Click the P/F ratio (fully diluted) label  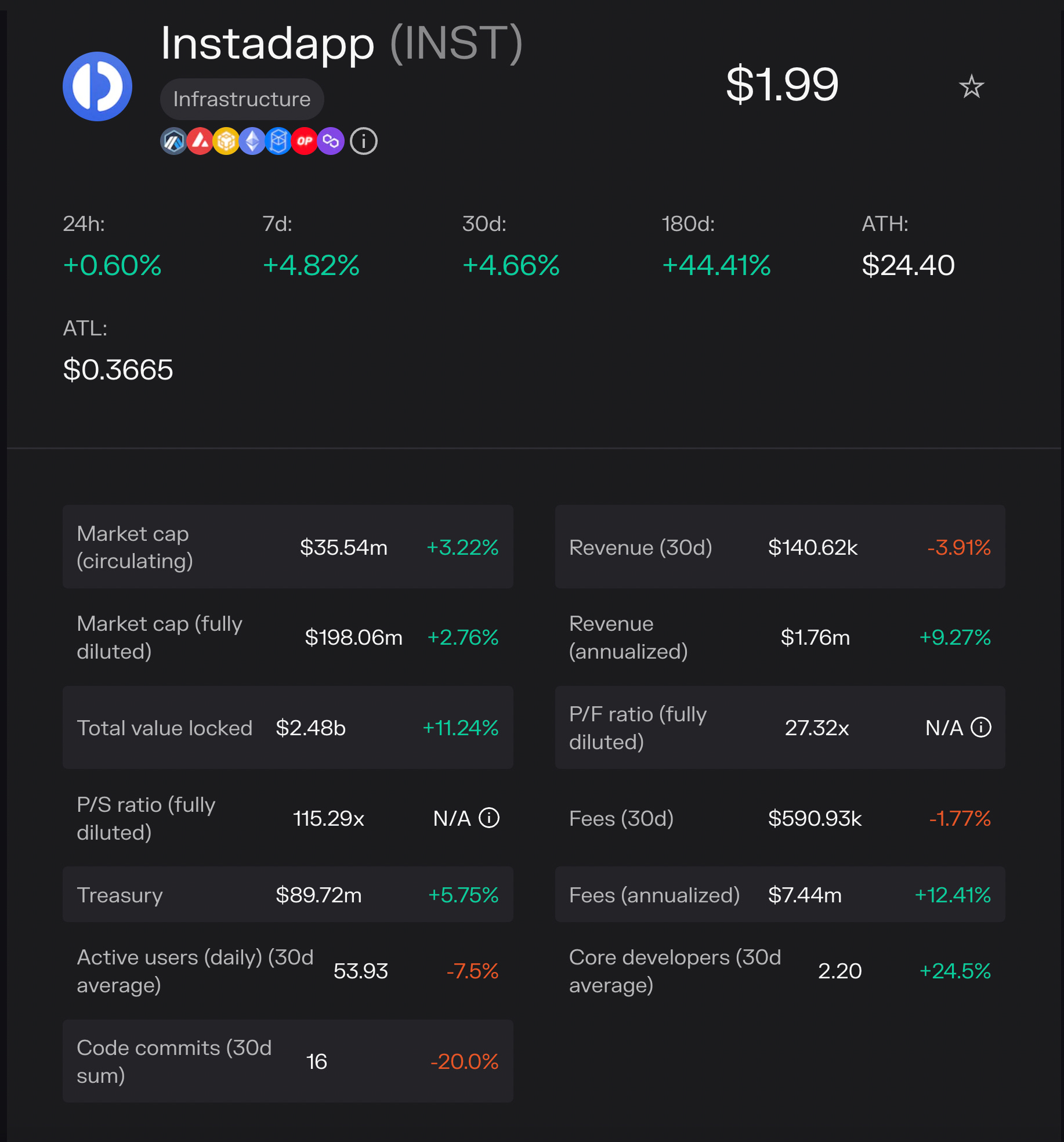(638, 728)
